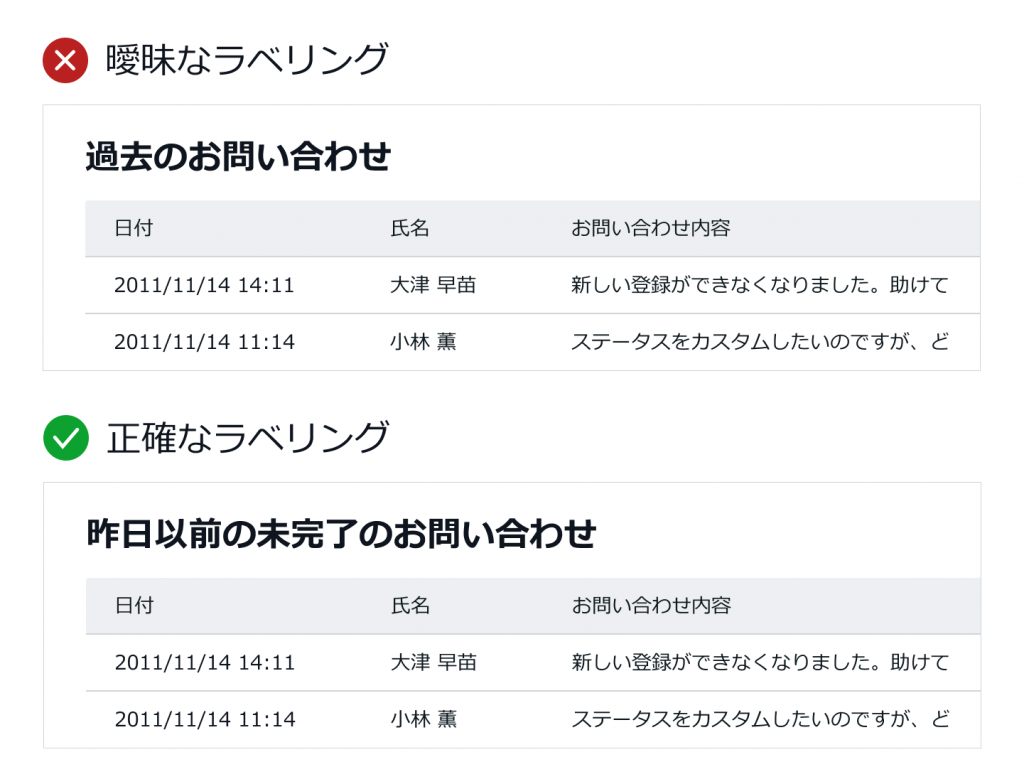Click the 新しい登録ができなく message in the lower table

[x=760, y=662]
